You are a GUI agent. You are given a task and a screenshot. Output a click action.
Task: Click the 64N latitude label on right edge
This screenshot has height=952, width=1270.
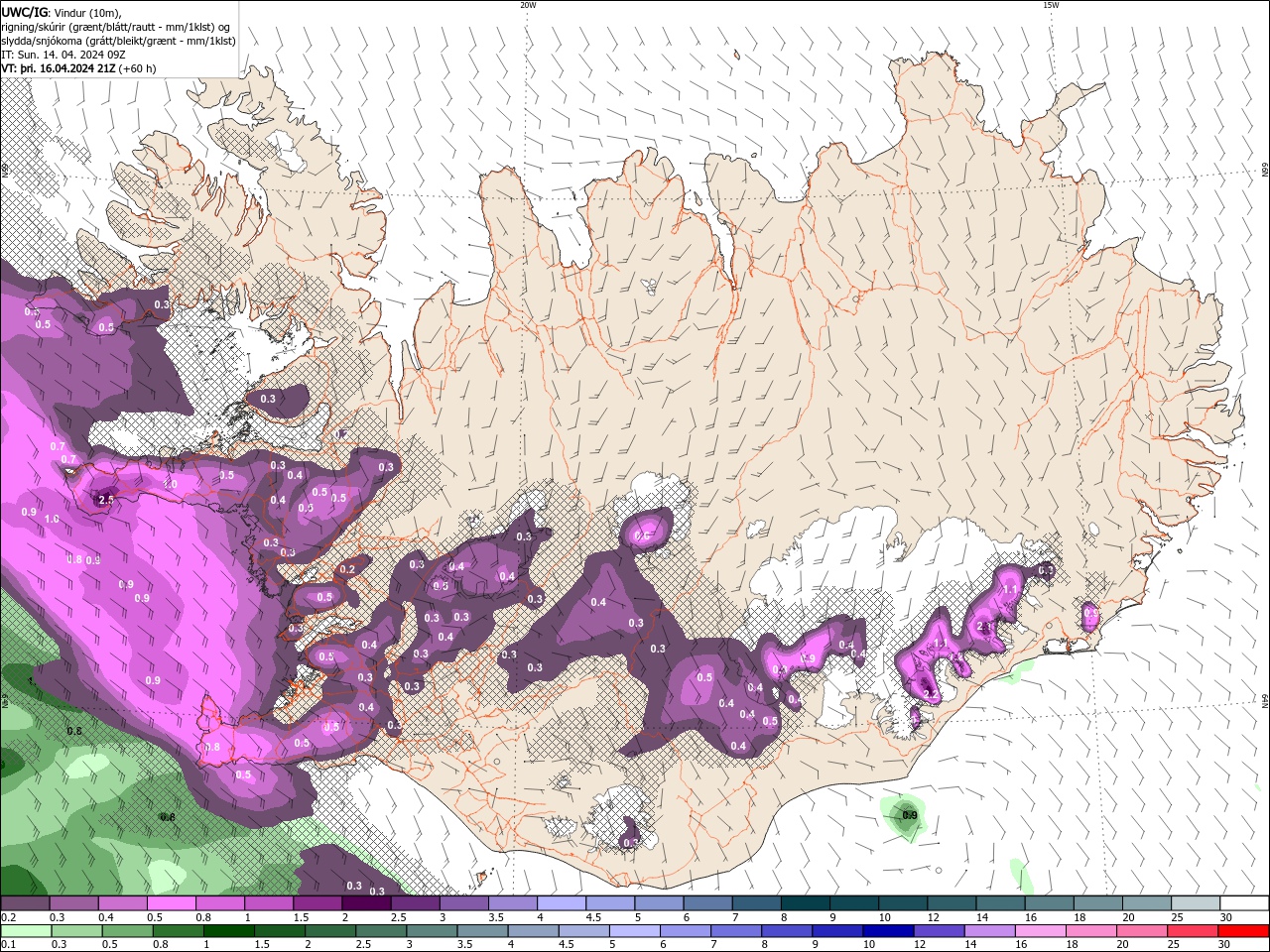point(1265,702)
